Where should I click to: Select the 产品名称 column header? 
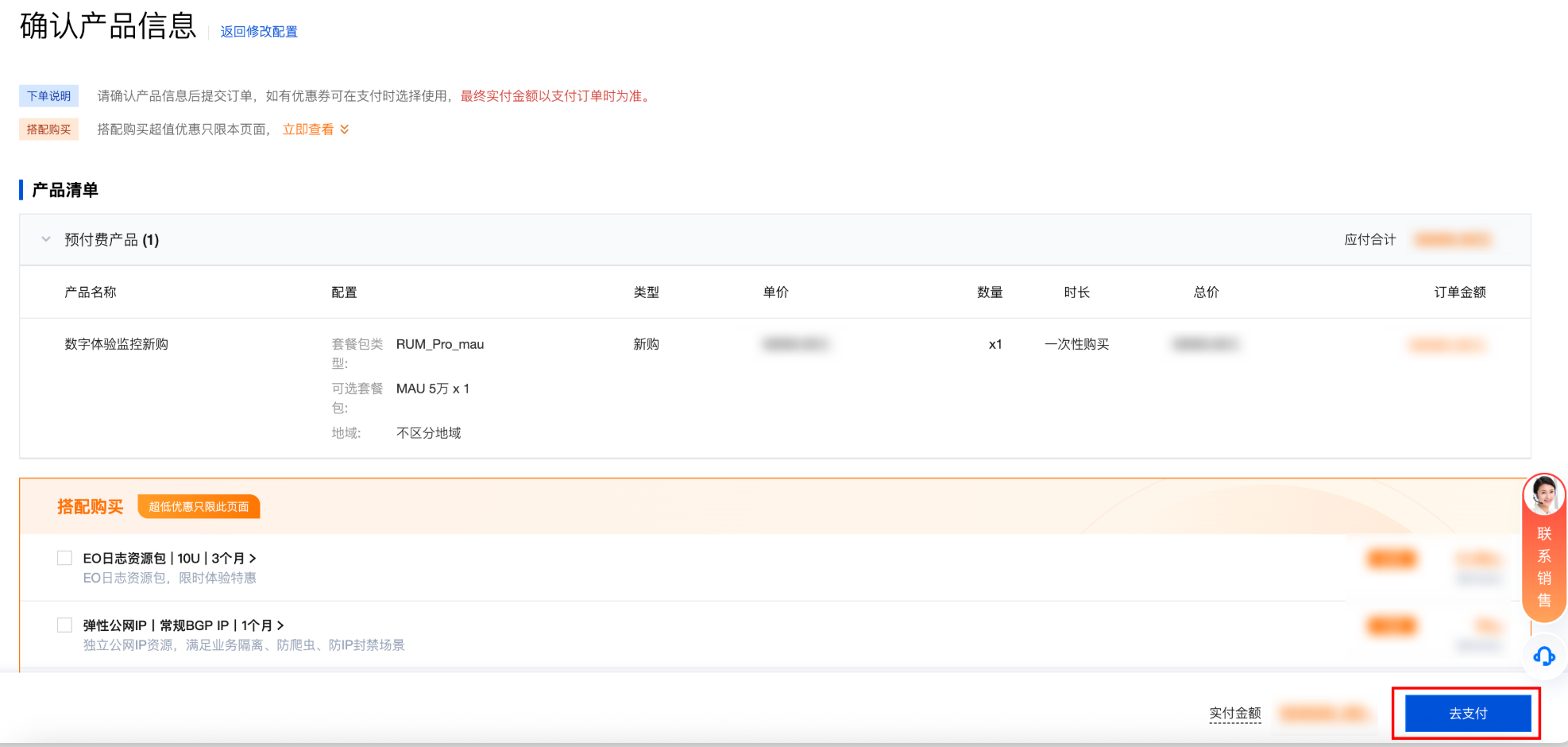coord(91,292)
